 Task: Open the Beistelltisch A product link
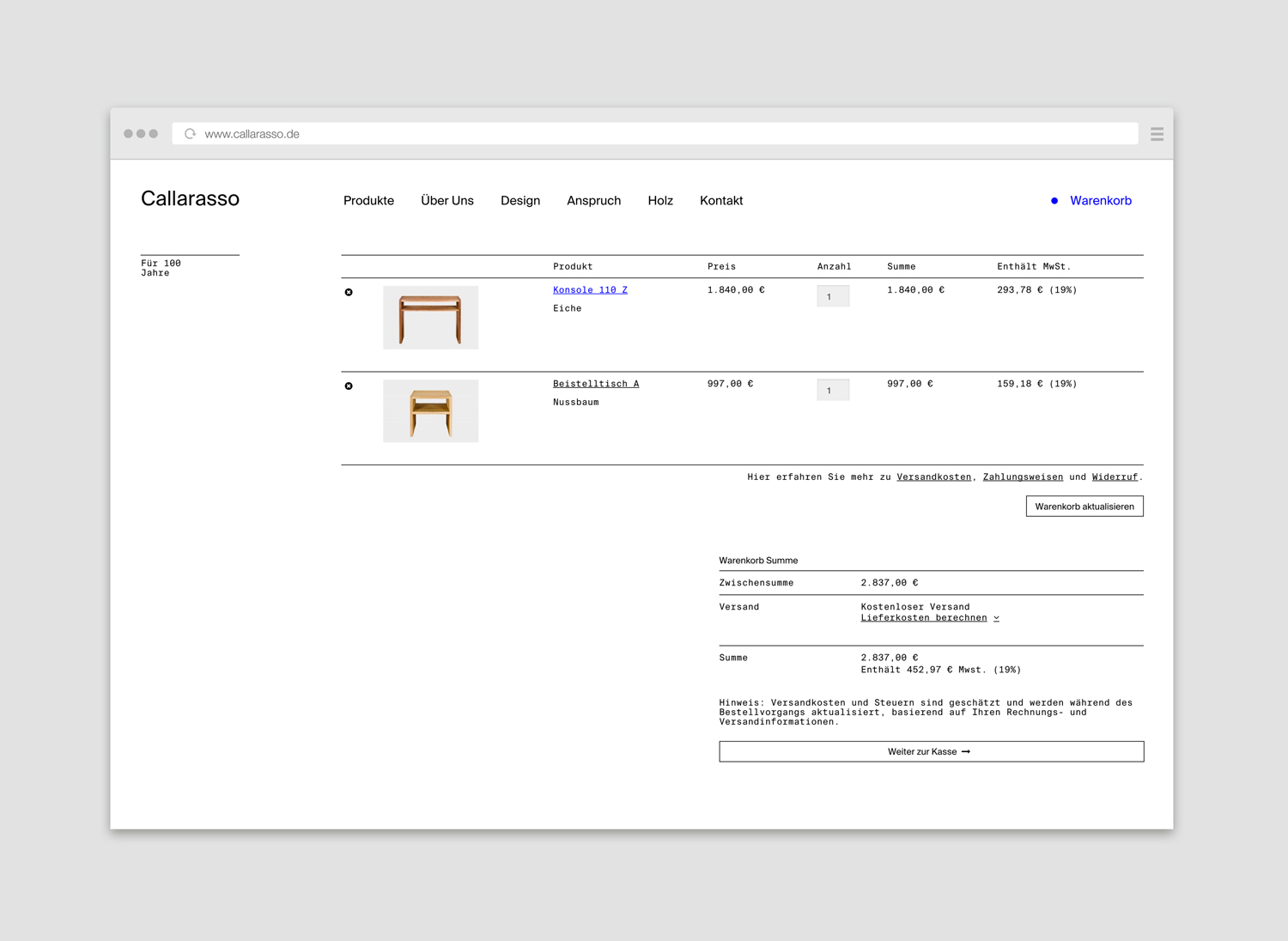click(x=595, y=384)
